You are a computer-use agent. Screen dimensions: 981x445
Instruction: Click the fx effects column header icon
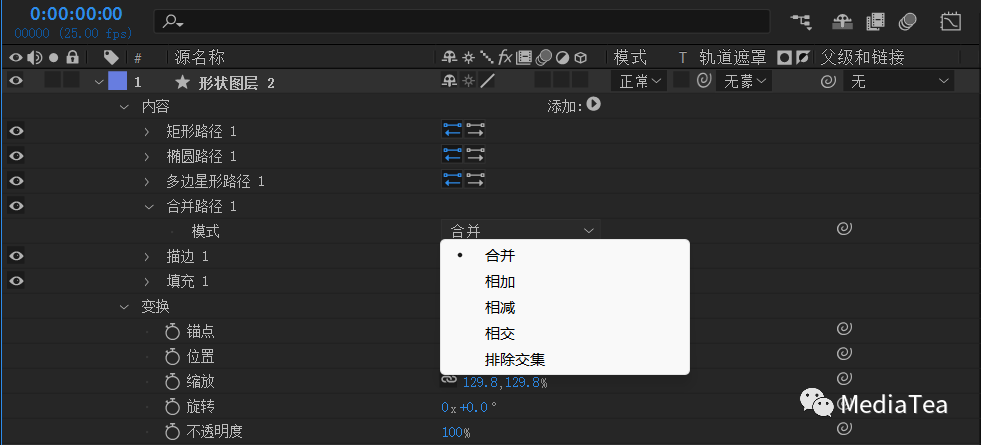pyautogui.click(x=505, y=58)
